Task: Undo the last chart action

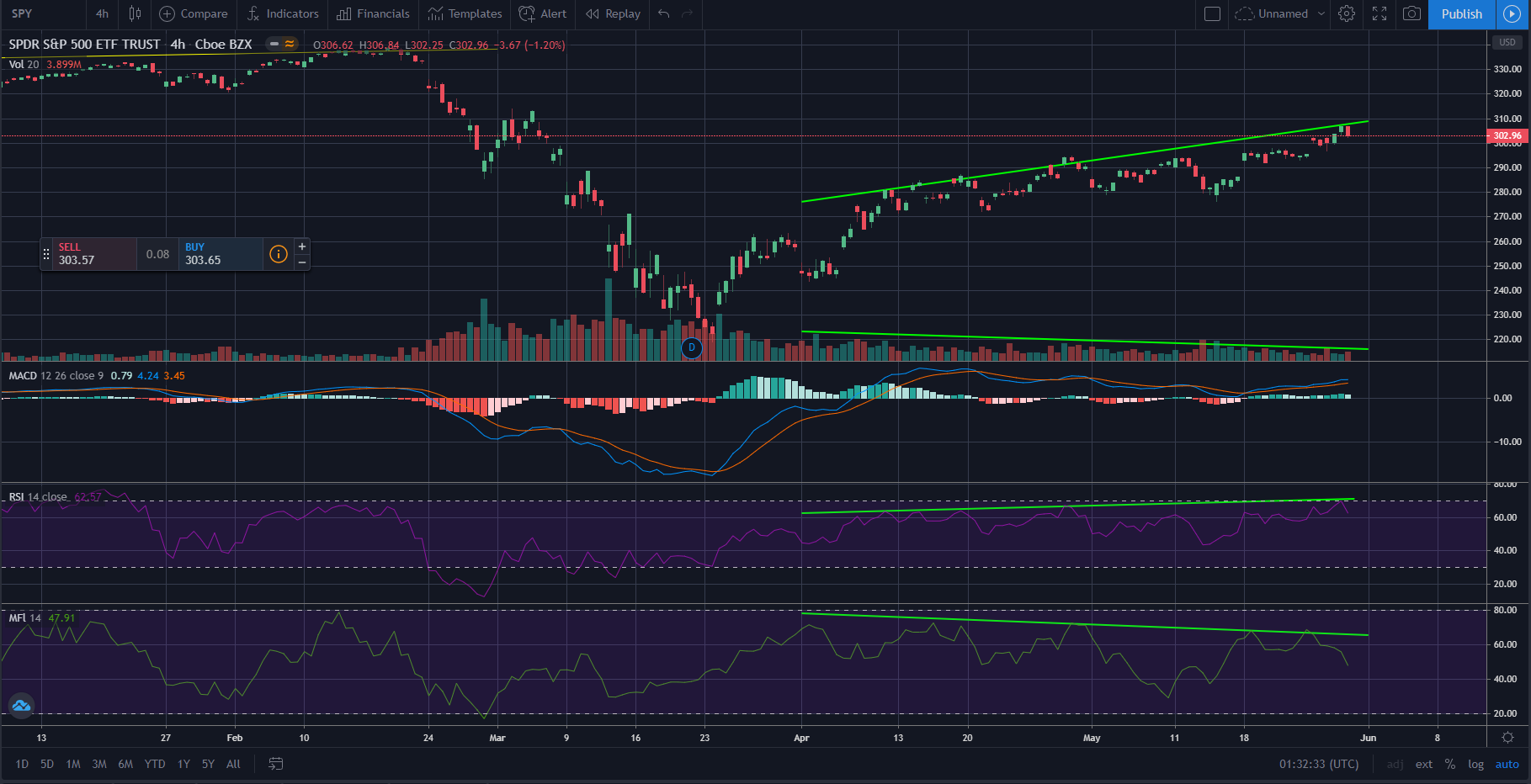Action: (664, 13)
